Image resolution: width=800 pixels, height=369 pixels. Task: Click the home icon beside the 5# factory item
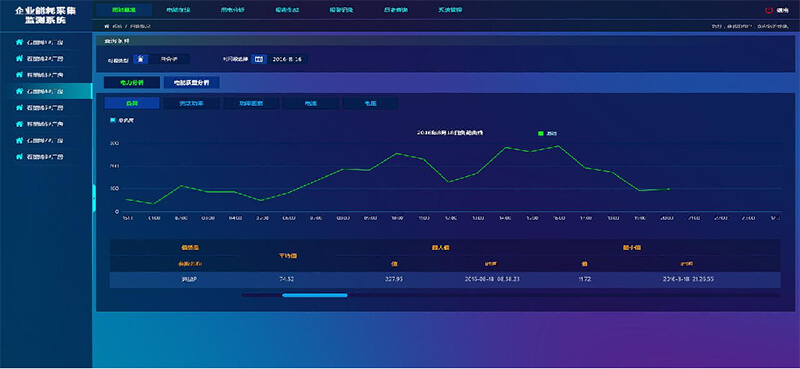pos(19,108)
